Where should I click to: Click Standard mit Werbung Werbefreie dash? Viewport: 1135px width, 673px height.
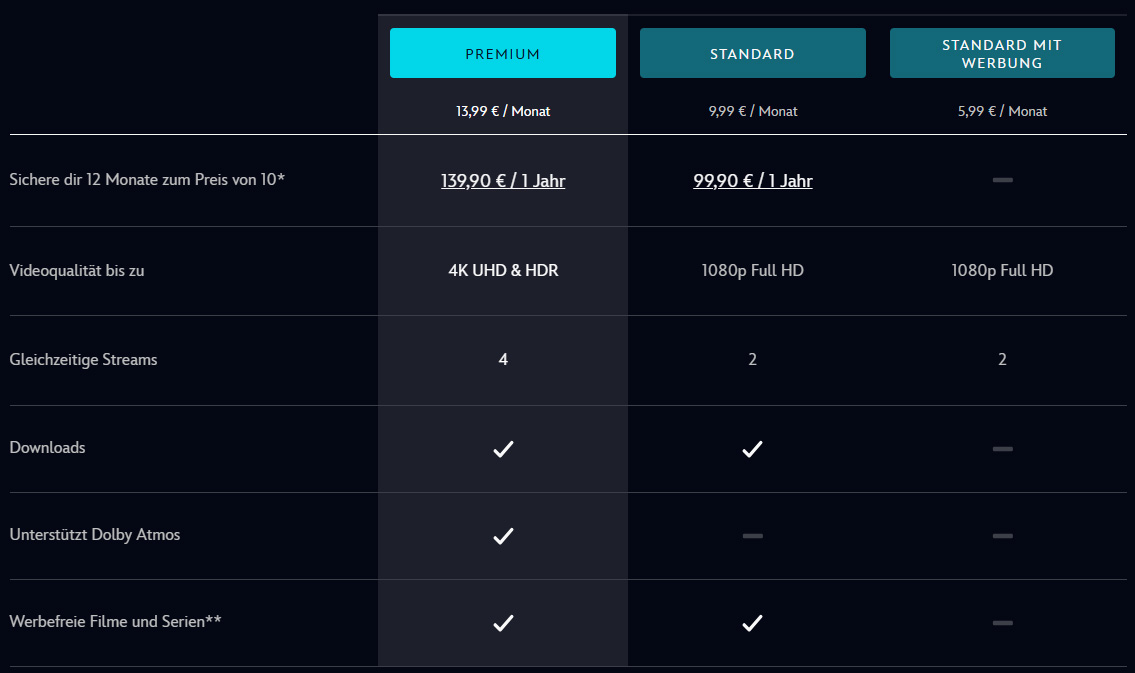1002,623
